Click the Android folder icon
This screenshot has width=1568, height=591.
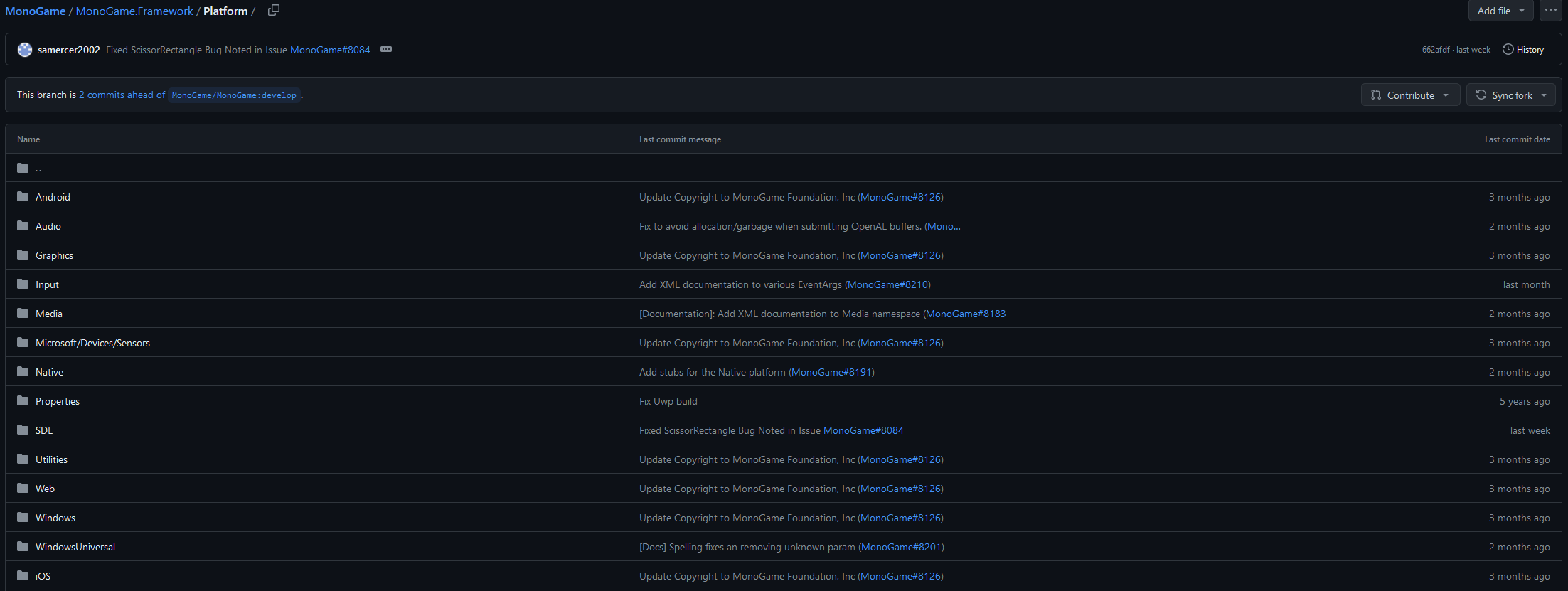pyautogui.click(x=23, y=196)
